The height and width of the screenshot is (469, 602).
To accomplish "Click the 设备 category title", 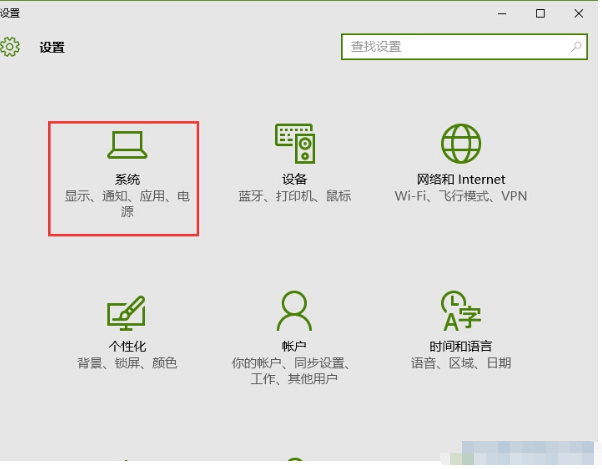I will click(294, 179).
